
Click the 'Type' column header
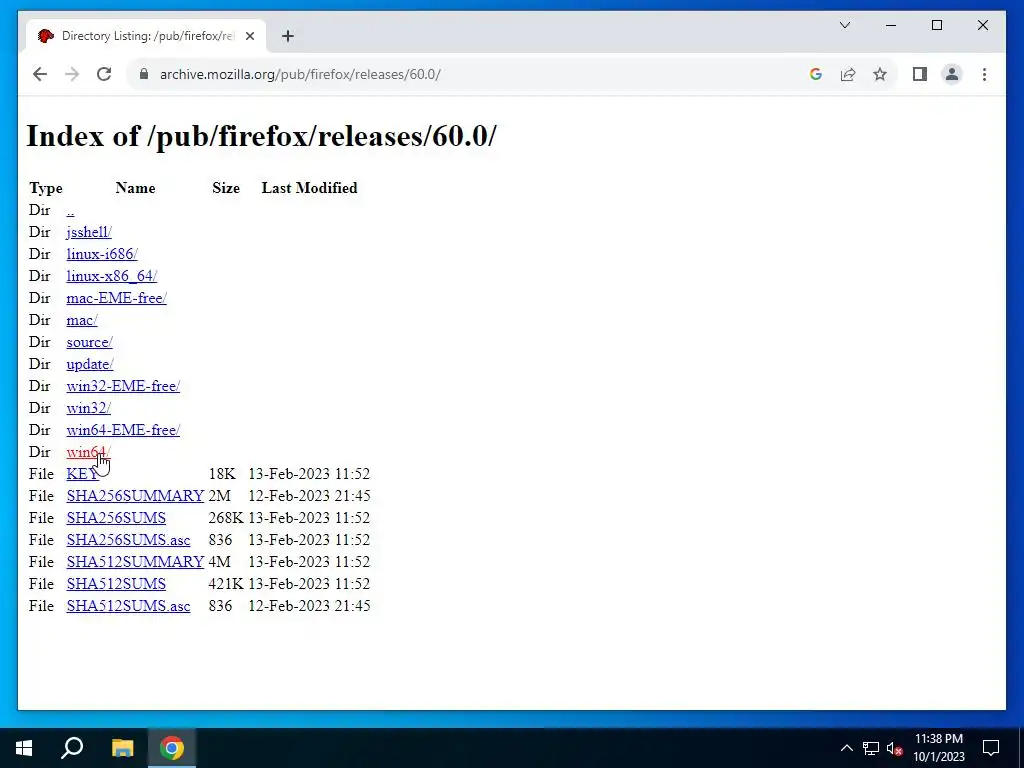click(x=46, y=189)
